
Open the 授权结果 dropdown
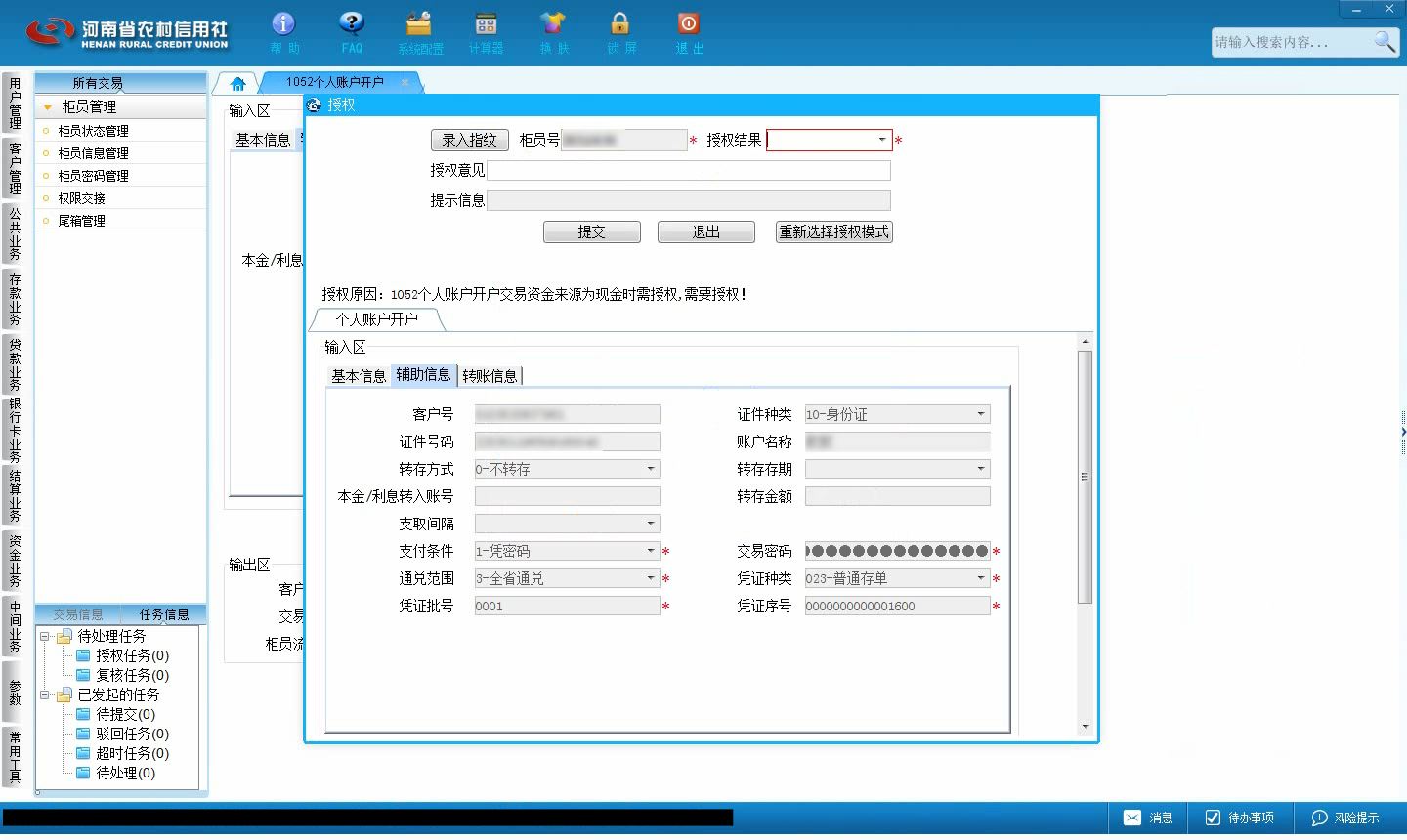click(881, 140)
